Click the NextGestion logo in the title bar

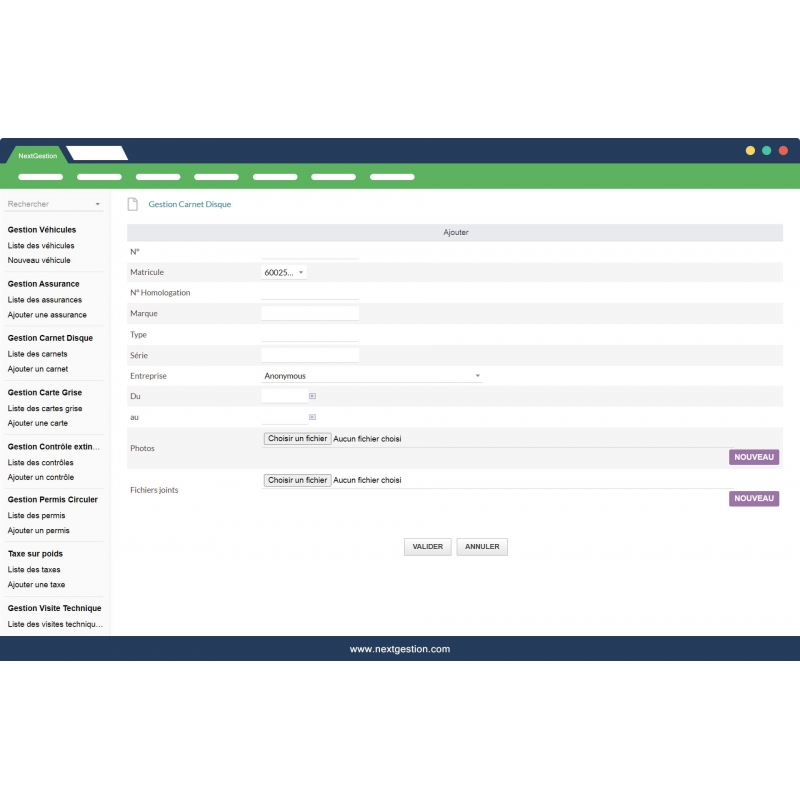click(37, 156)
